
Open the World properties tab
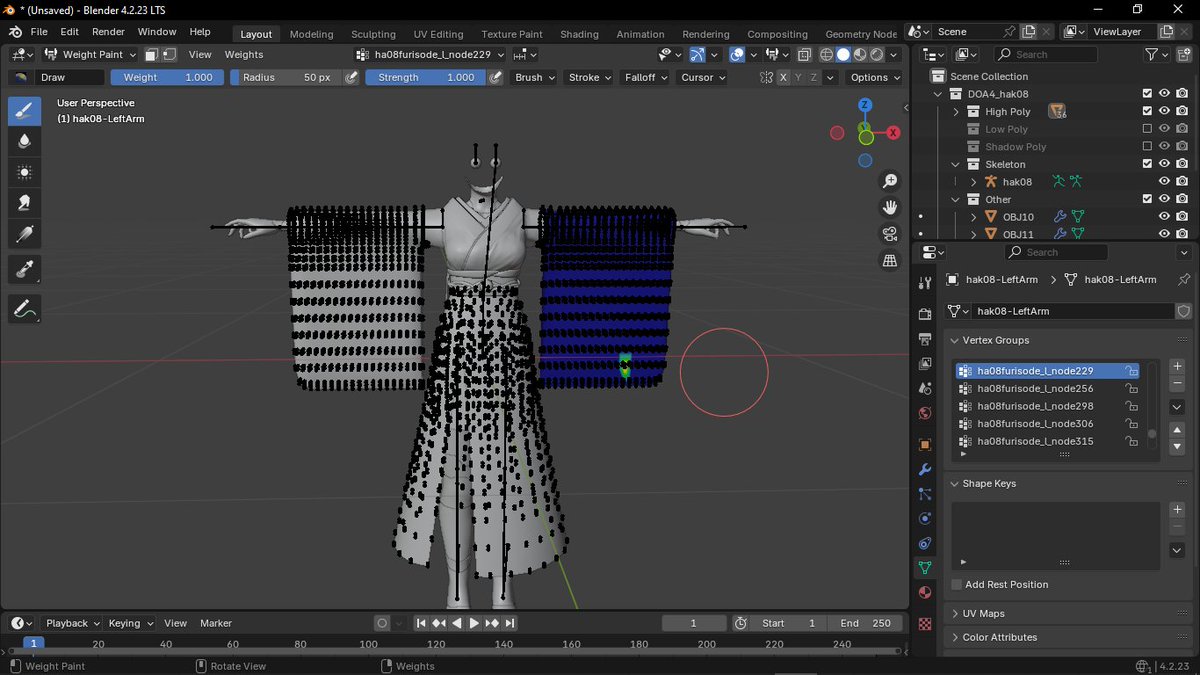pyautogui.click(x=925, y=413)
